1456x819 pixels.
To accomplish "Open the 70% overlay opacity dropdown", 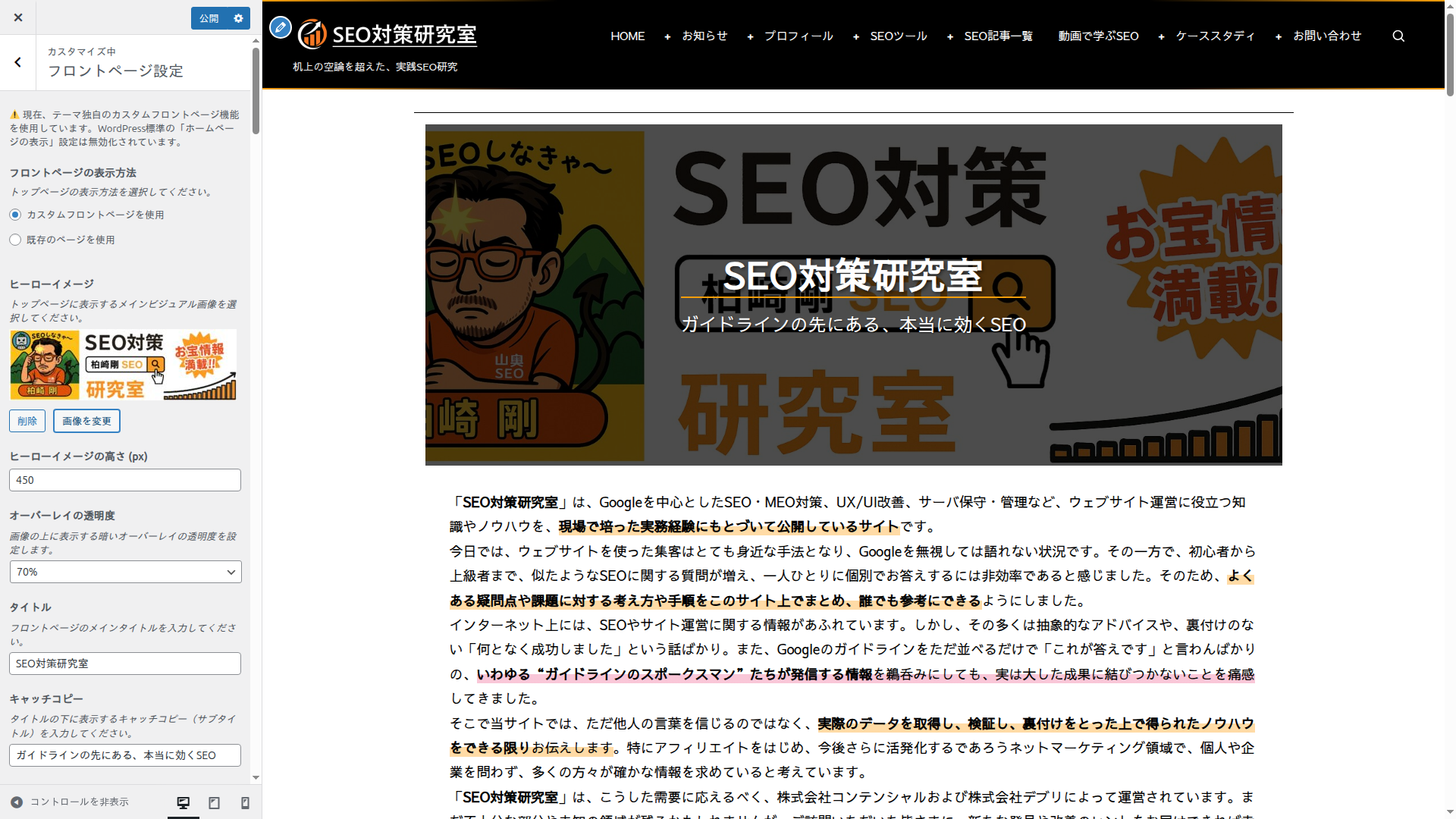I will coord(125,572).
